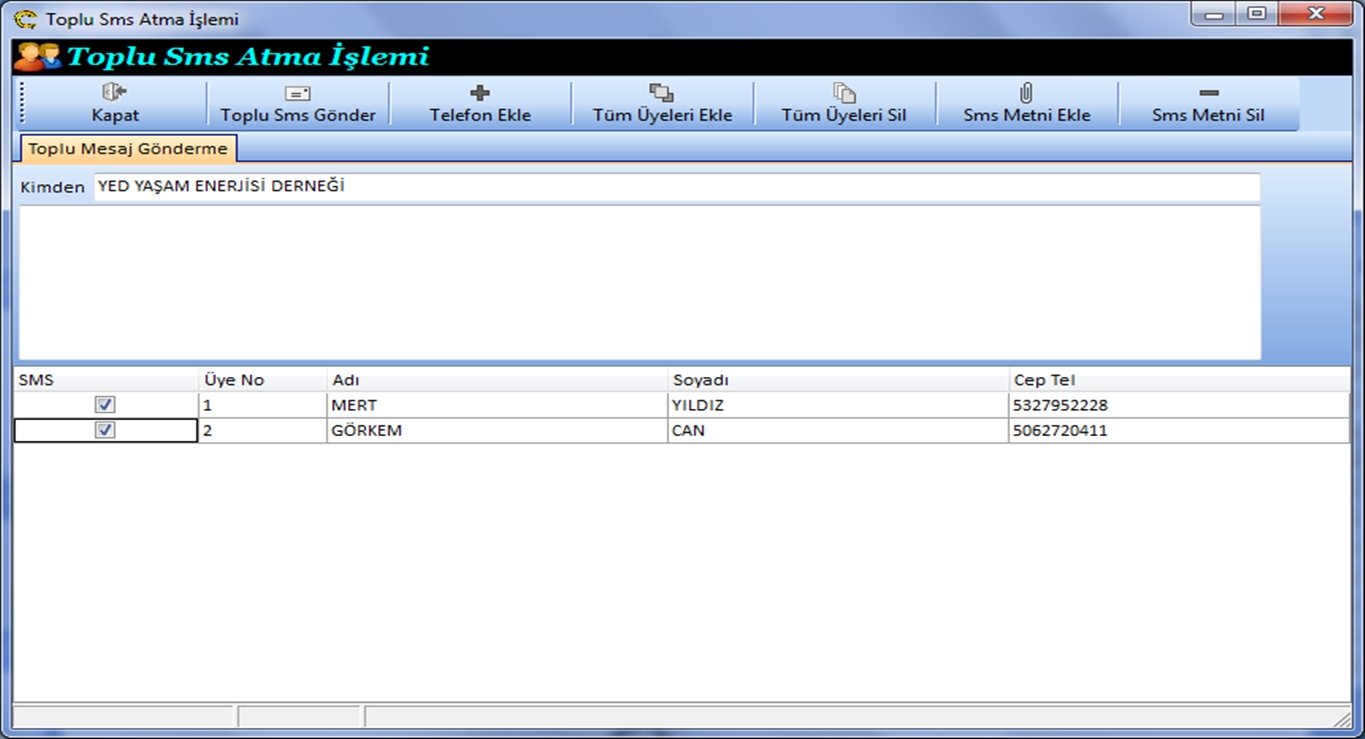1365x739 pixels.
Task: Uncheck SMS checkbox for GÖRKEM CAN
Action: tap(105, 430)
